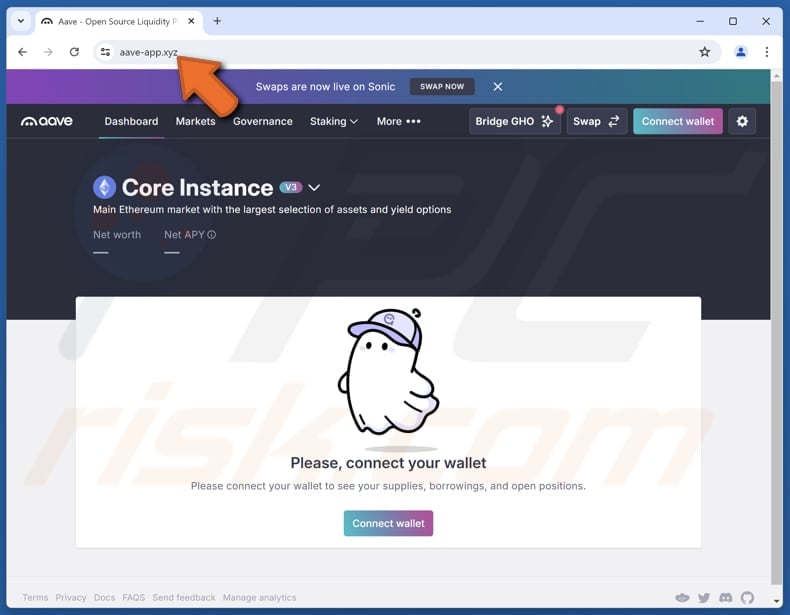View site information icon in address bar

(x=105, y=52)
